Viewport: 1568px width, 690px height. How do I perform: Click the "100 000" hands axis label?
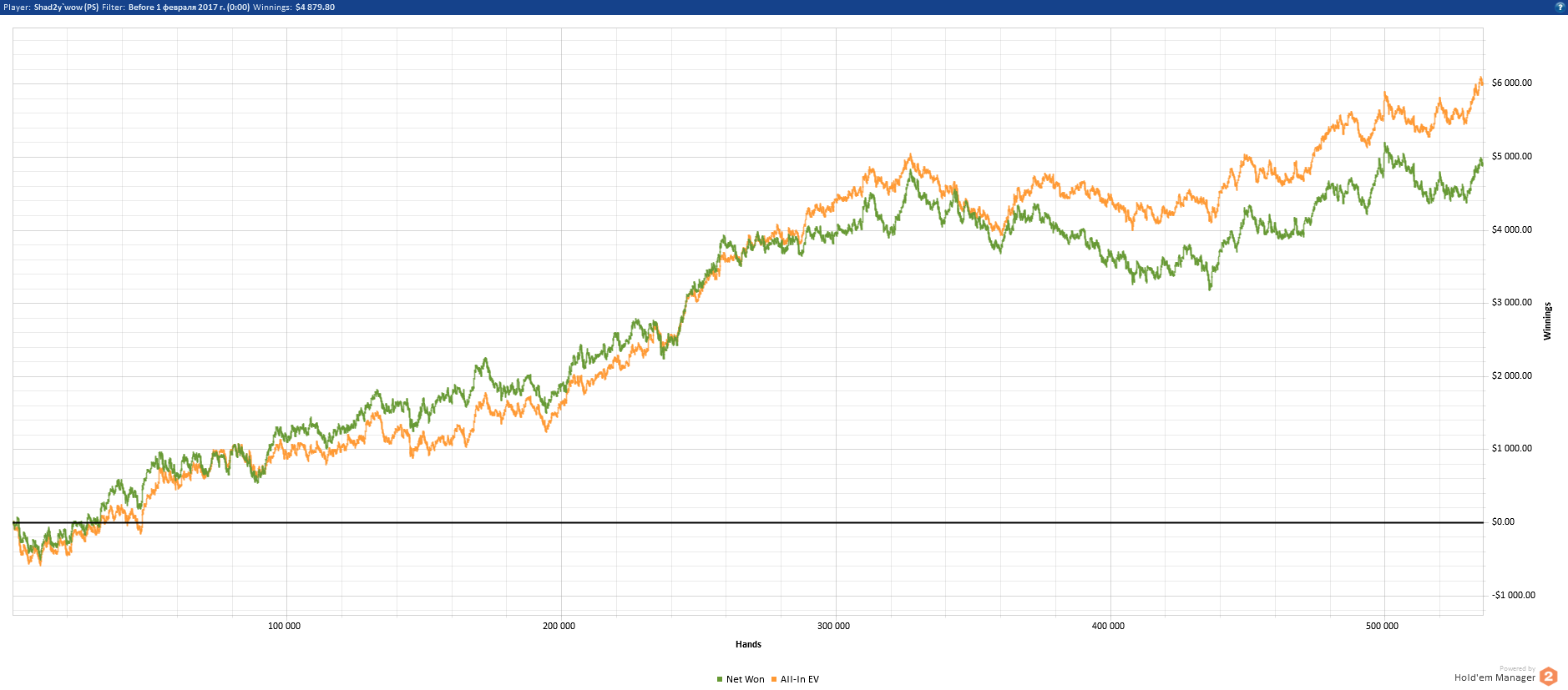coord(284,627)
